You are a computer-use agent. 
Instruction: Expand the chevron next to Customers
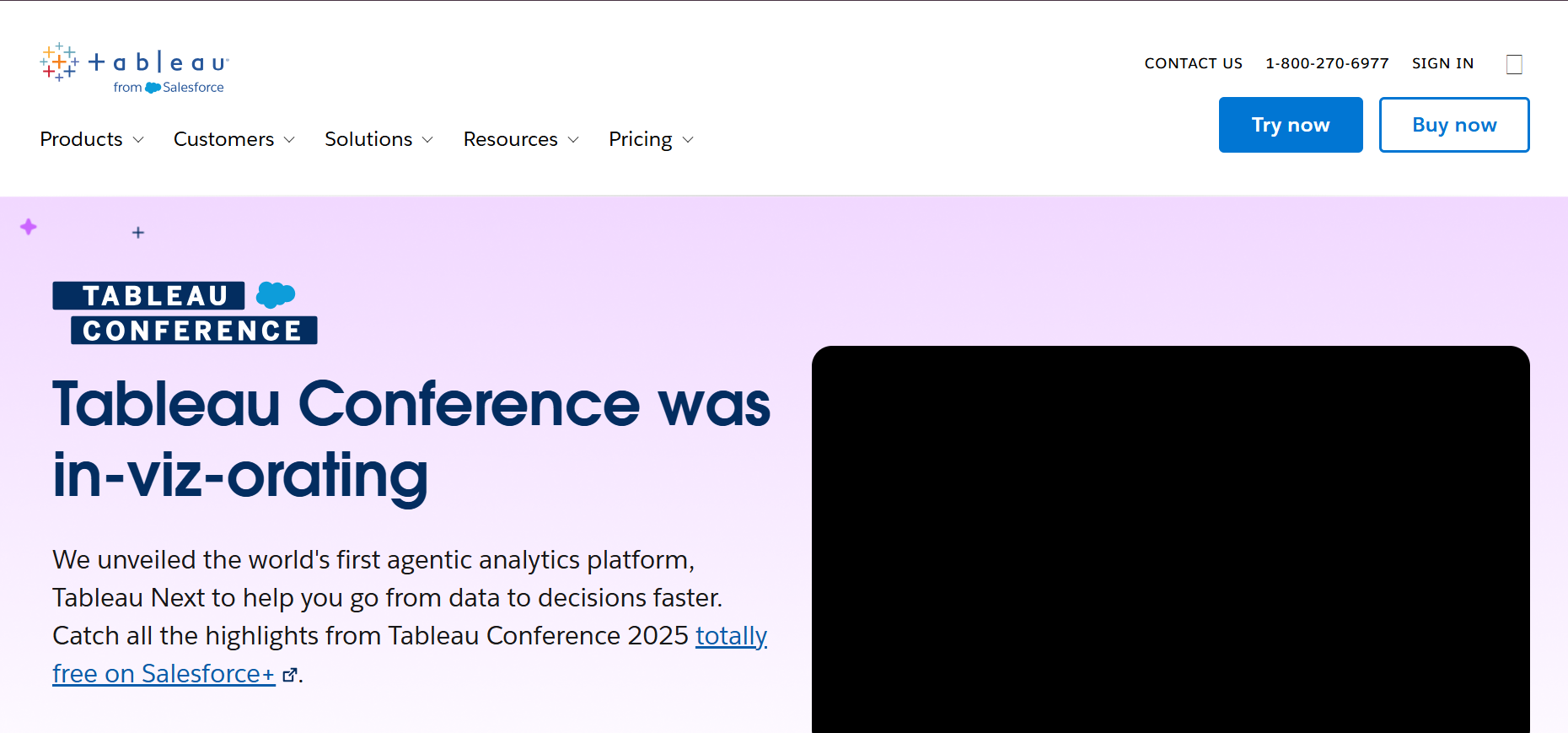(x=289, y=140)
